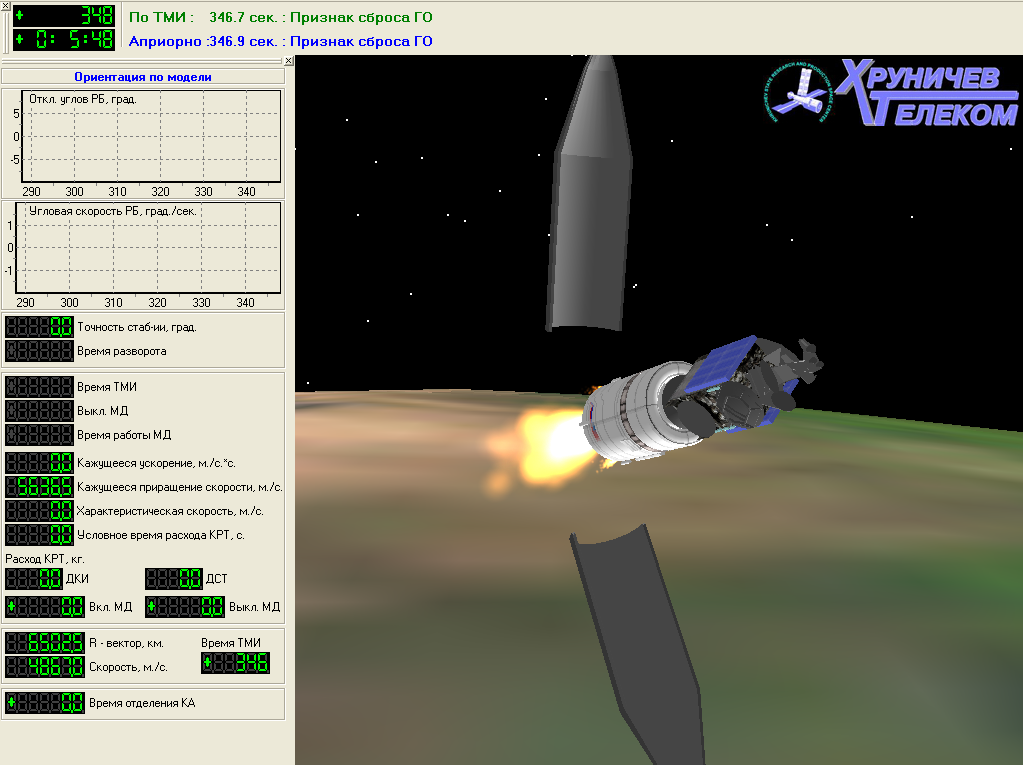Select the Точность стаб-ии digital readout
This screenshot has height=765, width=1023.
pos(40,326)
